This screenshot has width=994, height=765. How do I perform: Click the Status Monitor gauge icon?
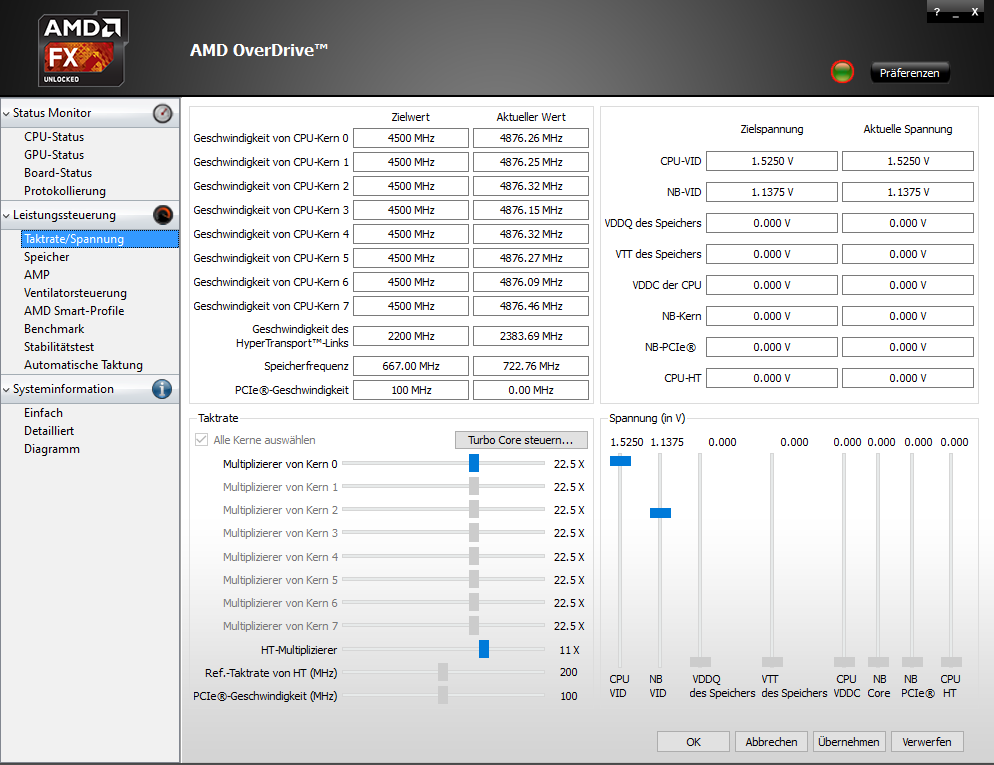coord(162,113)
